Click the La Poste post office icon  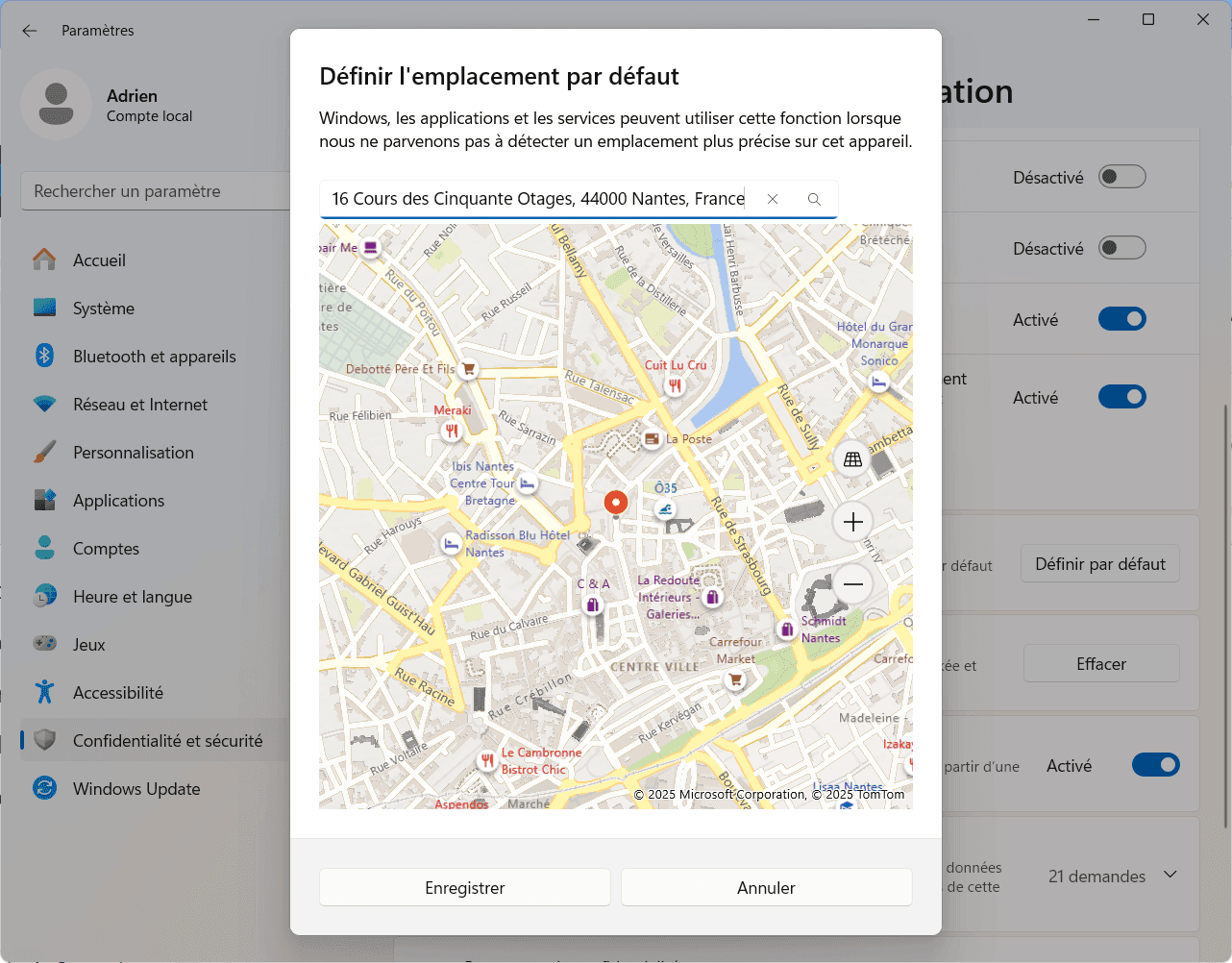pos(653,439)
